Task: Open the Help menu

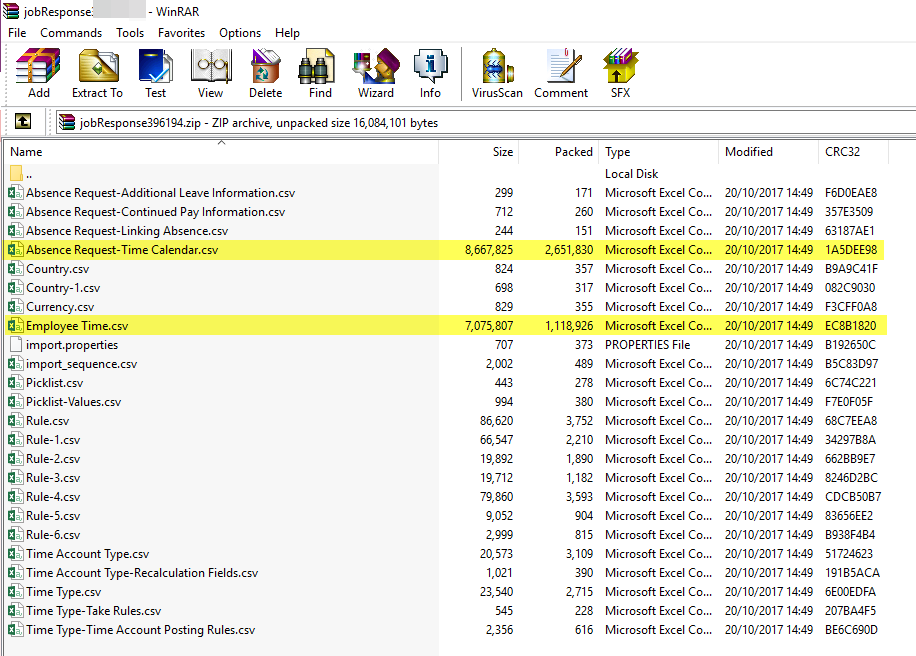Action: coord(287,33)
